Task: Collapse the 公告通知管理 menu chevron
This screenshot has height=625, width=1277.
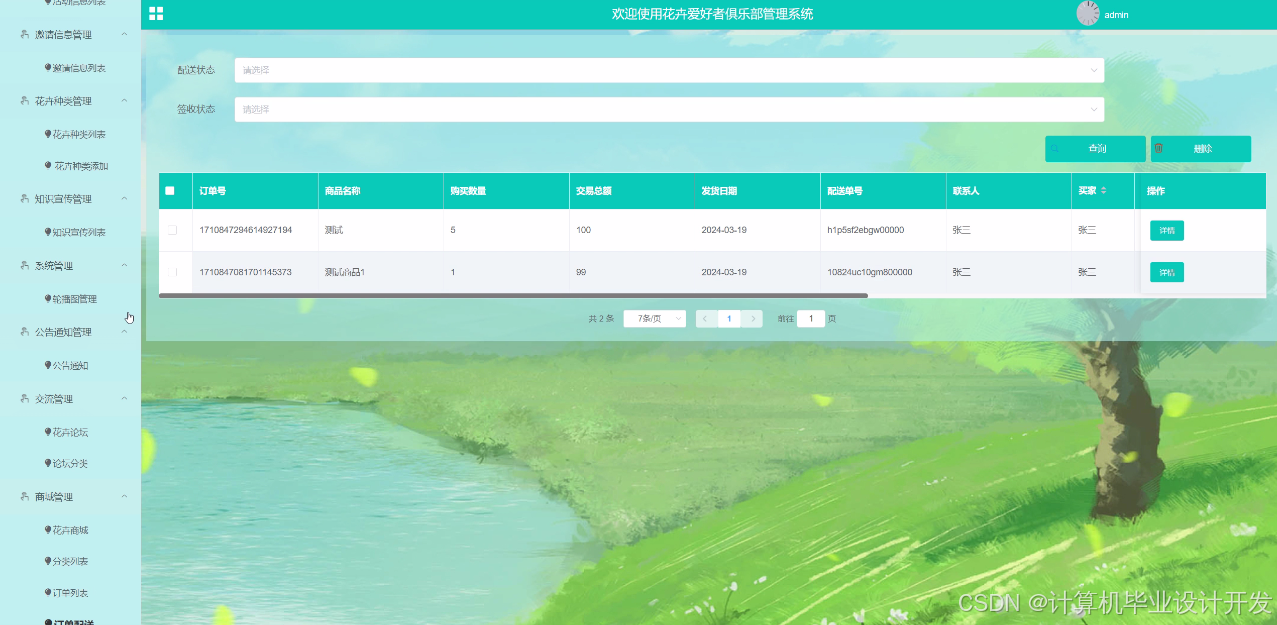Action: click(x=124, y=332)
